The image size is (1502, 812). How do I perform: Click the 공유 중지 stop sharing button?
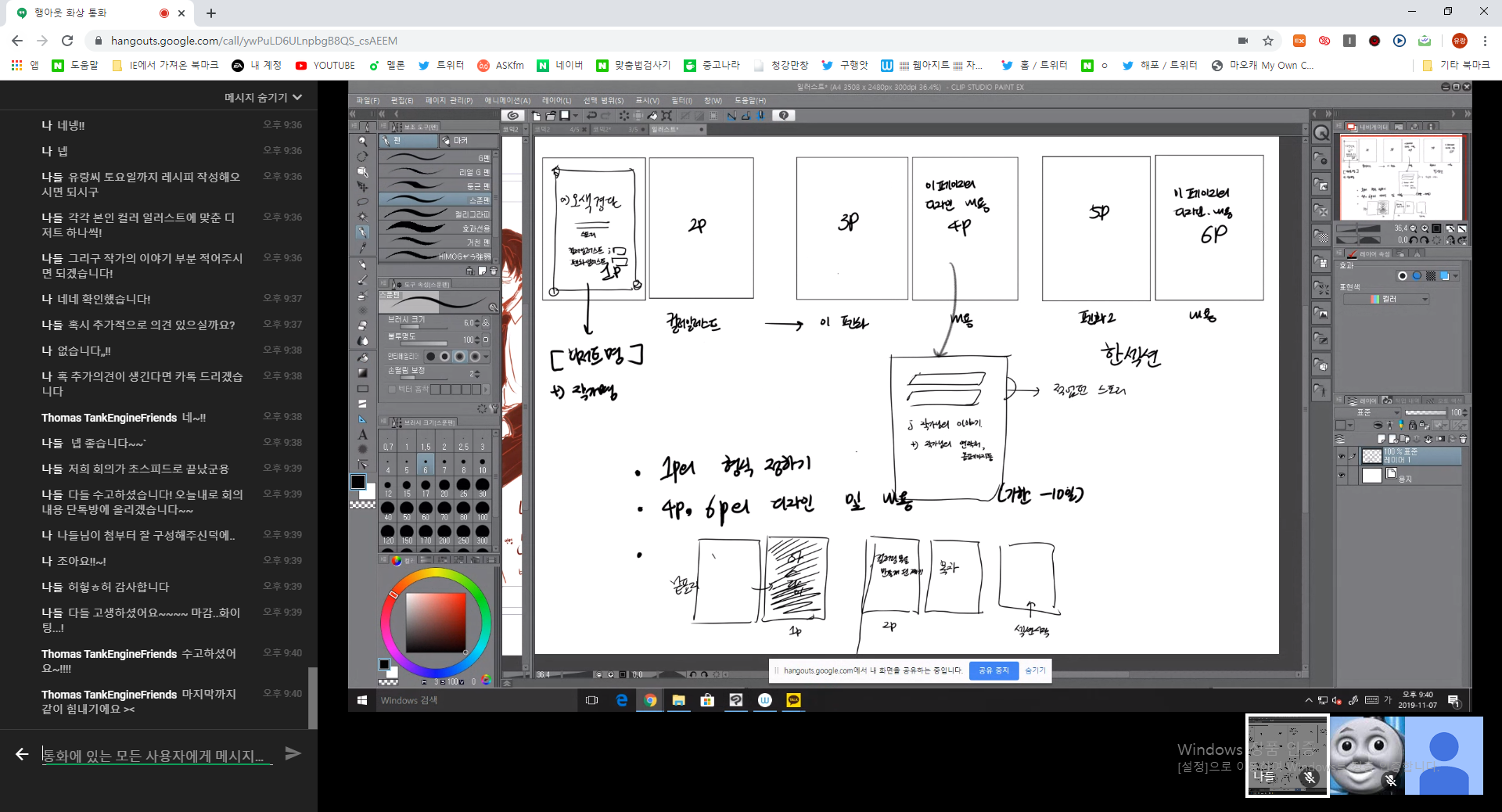coord(994,670)
